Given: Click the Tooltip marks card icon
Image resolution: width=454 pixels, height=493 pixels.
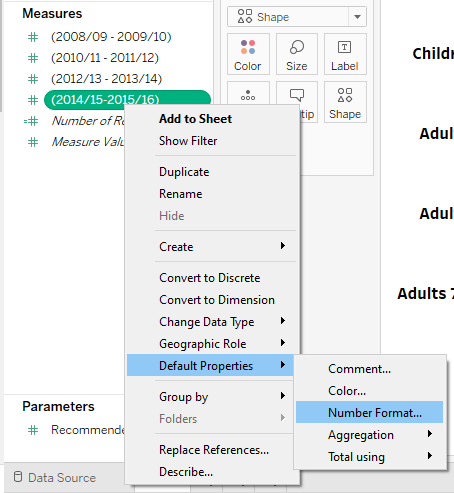Looking at the screenshot, I should click(297, 95).
